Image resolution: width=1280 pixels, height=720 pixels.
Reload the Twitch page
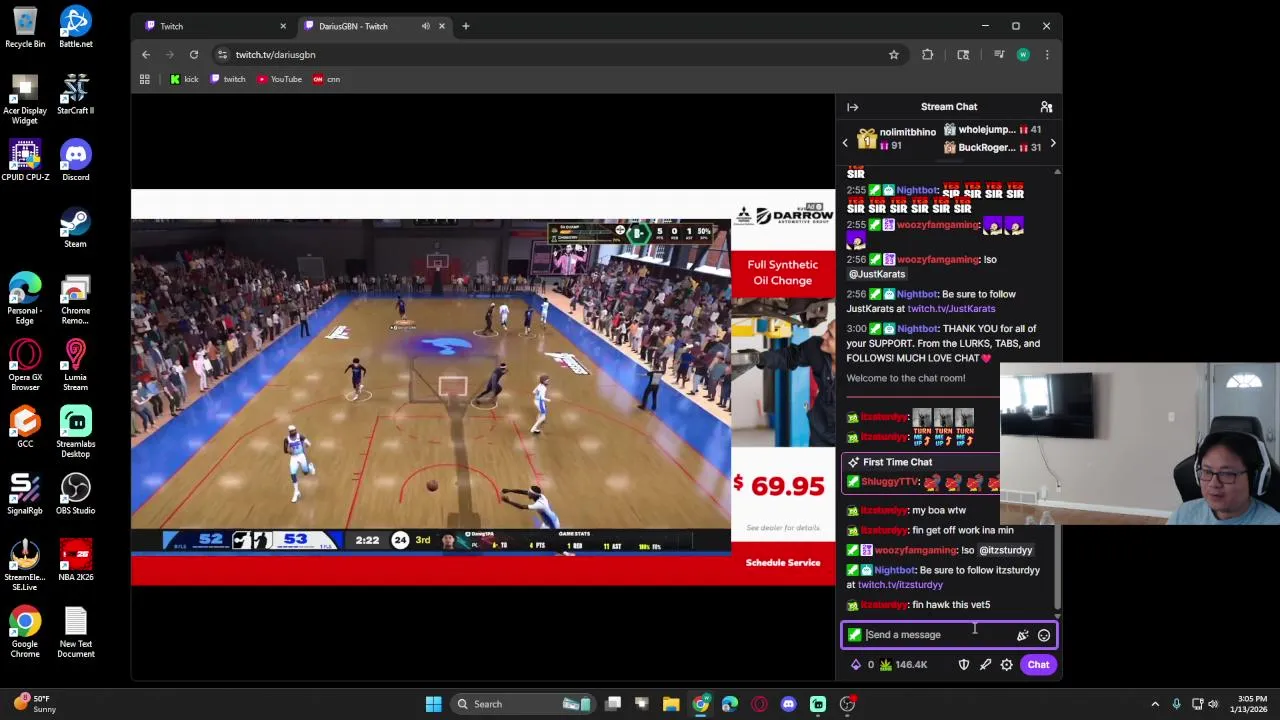194,55
